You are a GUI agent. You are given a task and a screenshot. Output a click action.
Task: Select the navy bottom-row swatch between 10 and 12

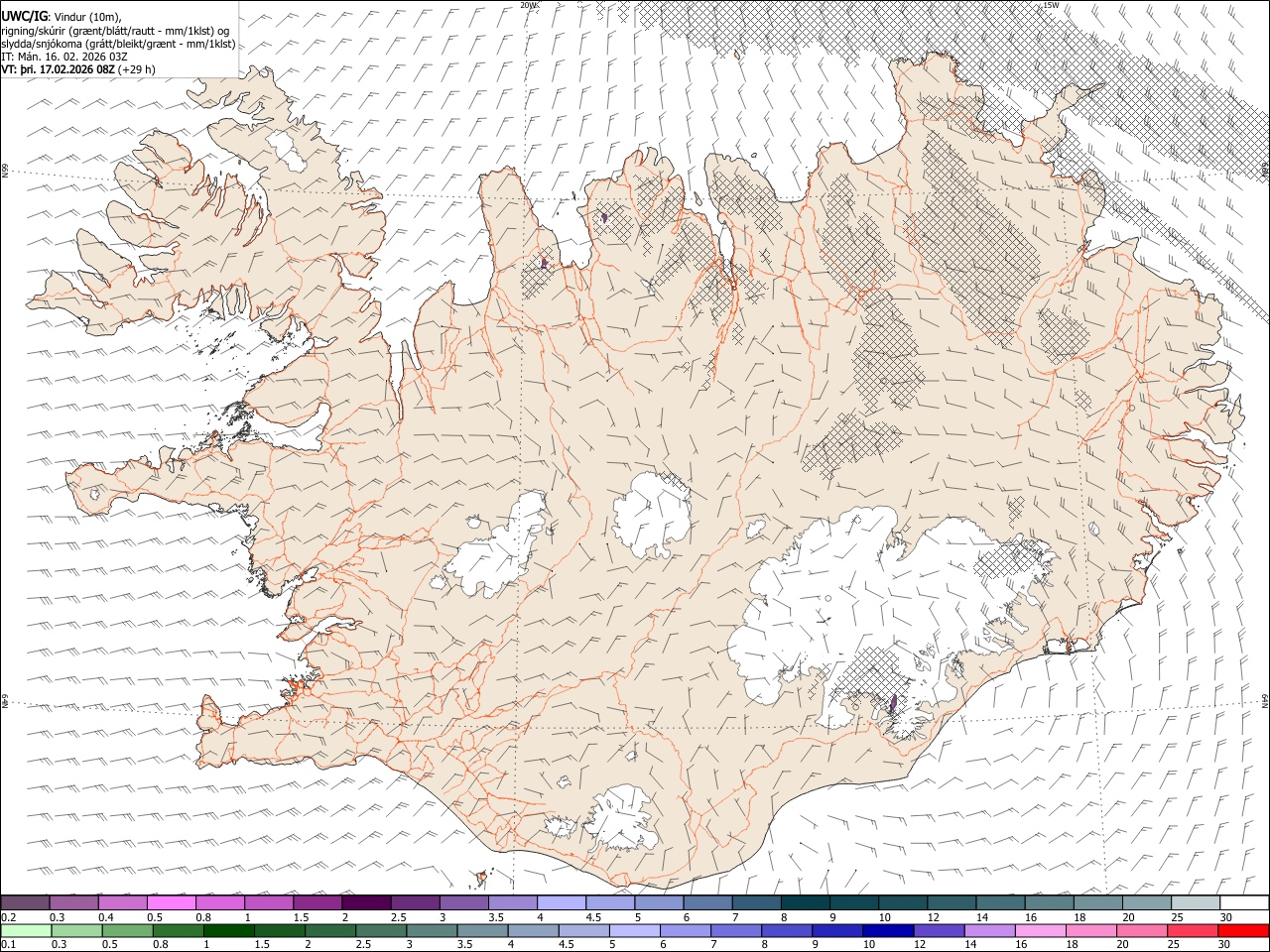click(x=887, y=930)
